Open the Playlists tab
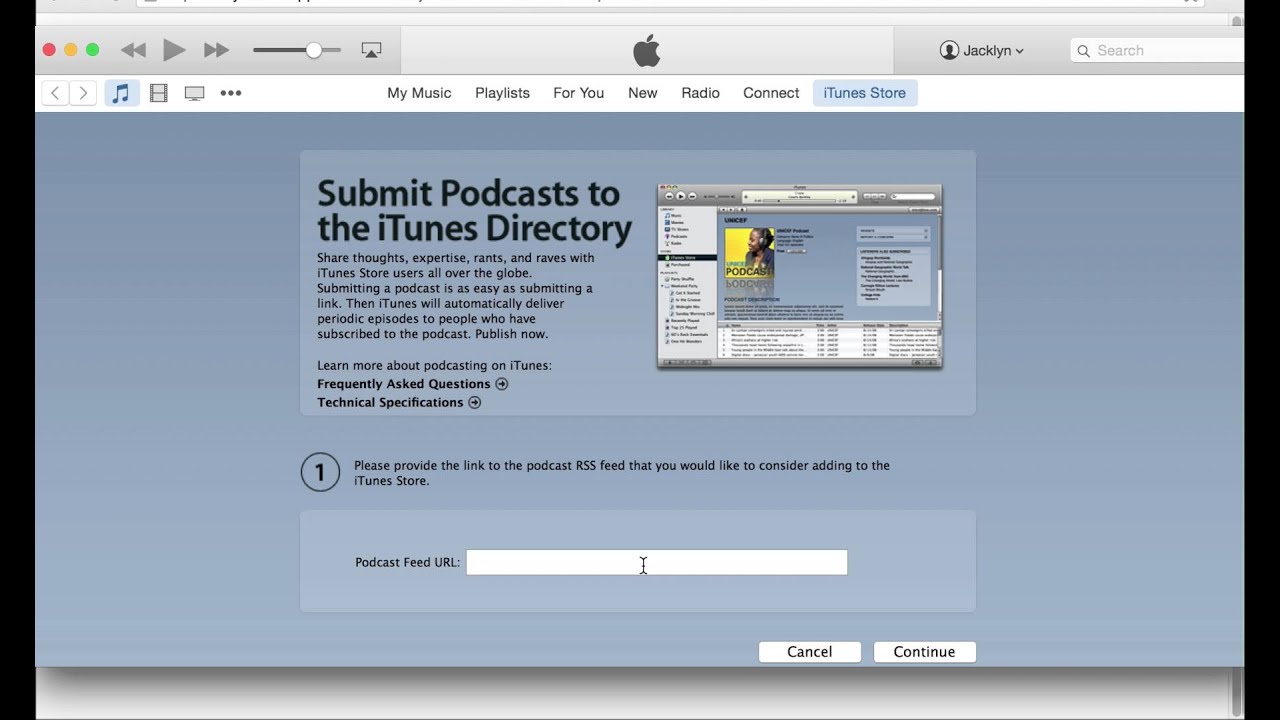 coord(502,93)
